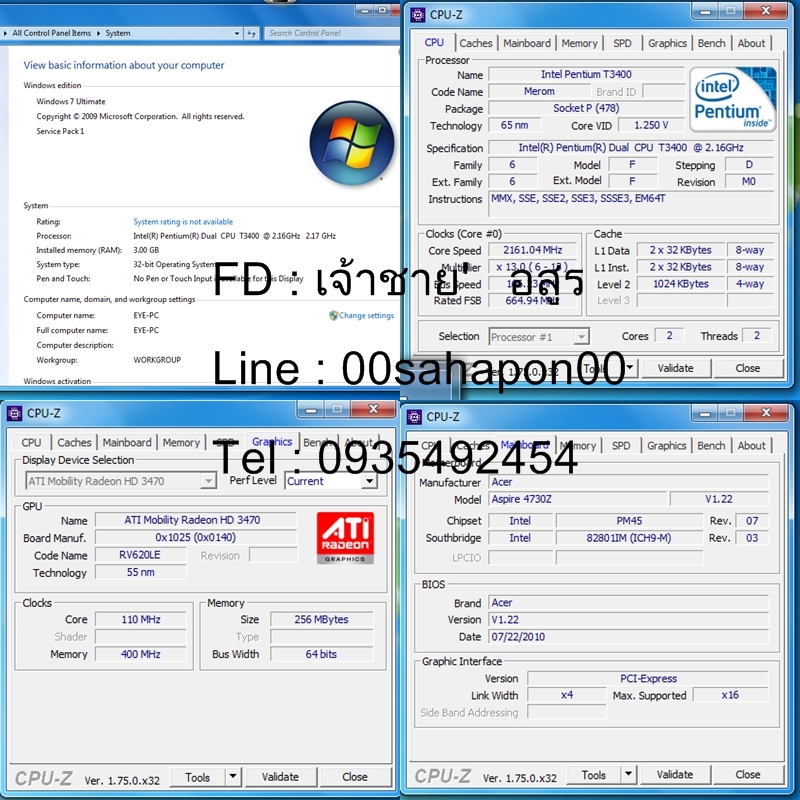This screenshot has height=800, width=800.
Task: Click Close button in bottom-left CPU-Z window
Action: pos(355,777)
